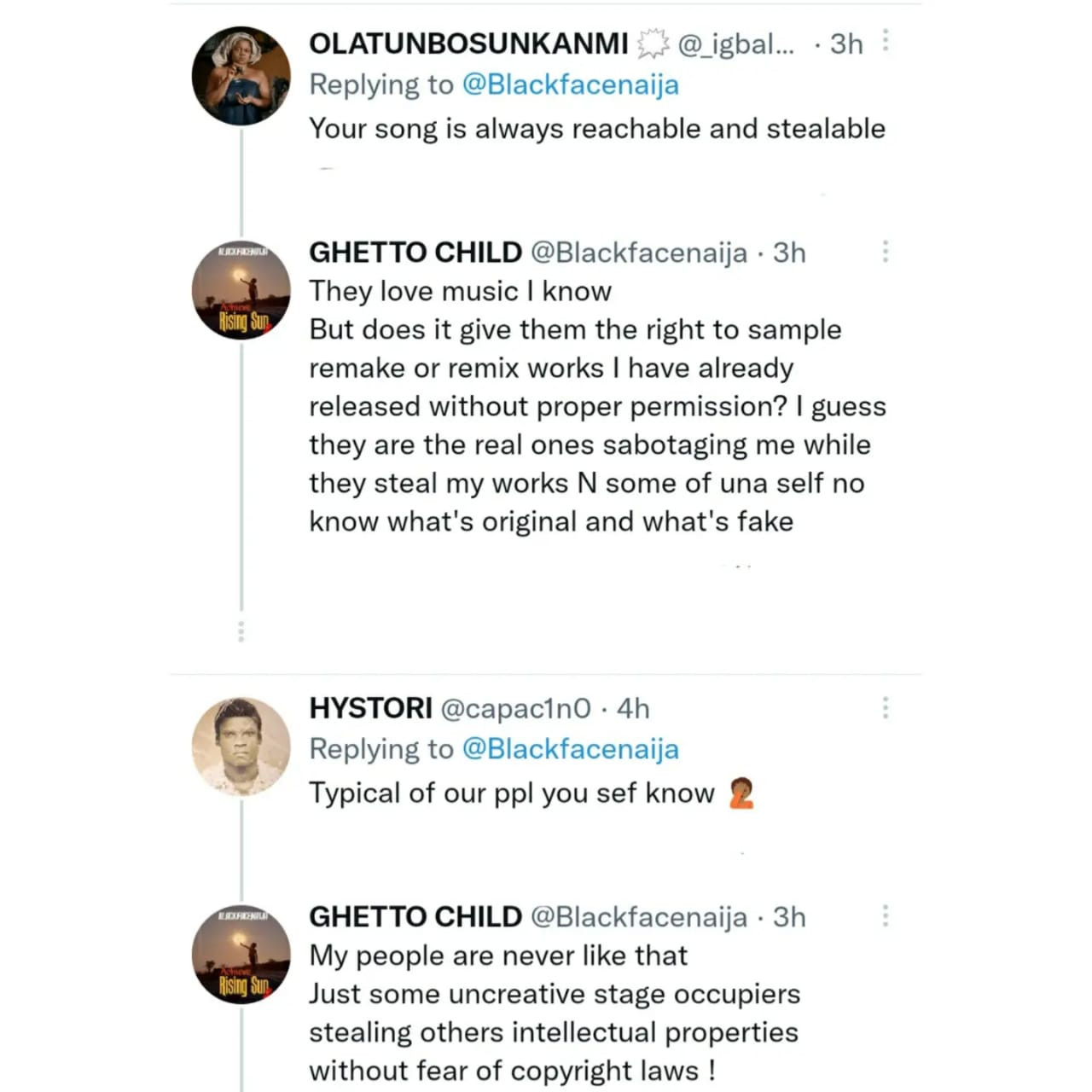Open @Blackfacenaija mention in OLATUNBOSUNKANMI's reply
This screenshot has height=1092, width=1092.
pyautogui.click(x=570, y=84)
